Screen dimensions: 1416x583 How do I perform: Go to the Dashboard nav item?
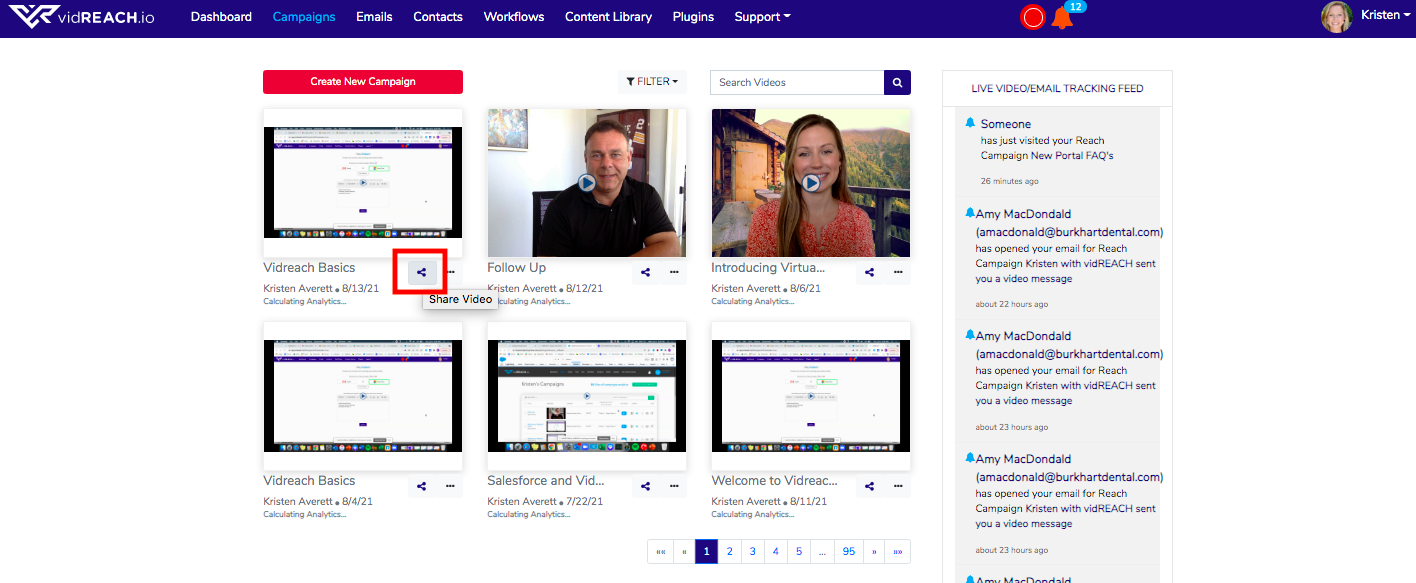[x=221, y=17]
